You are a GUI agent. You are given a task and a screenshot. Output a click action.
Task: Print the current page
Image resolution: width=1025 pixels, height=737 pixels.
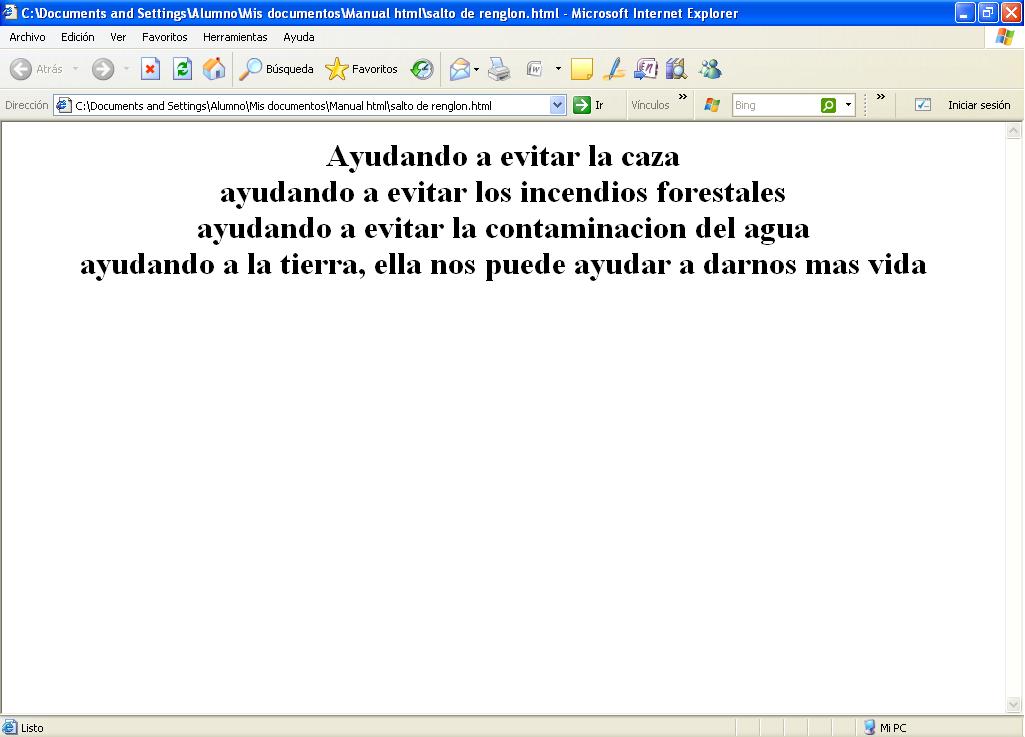[x=497, y=69]
